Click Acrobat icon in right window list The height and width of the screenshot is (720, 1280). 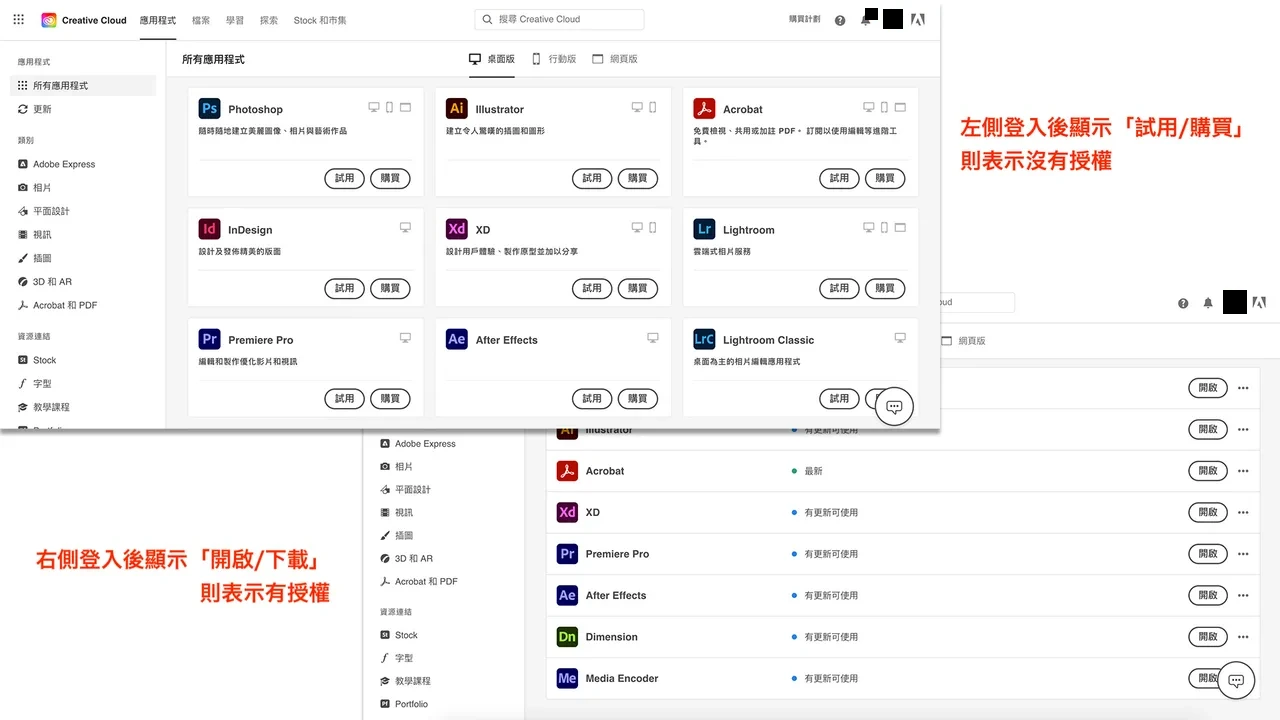tap(567, 470)
